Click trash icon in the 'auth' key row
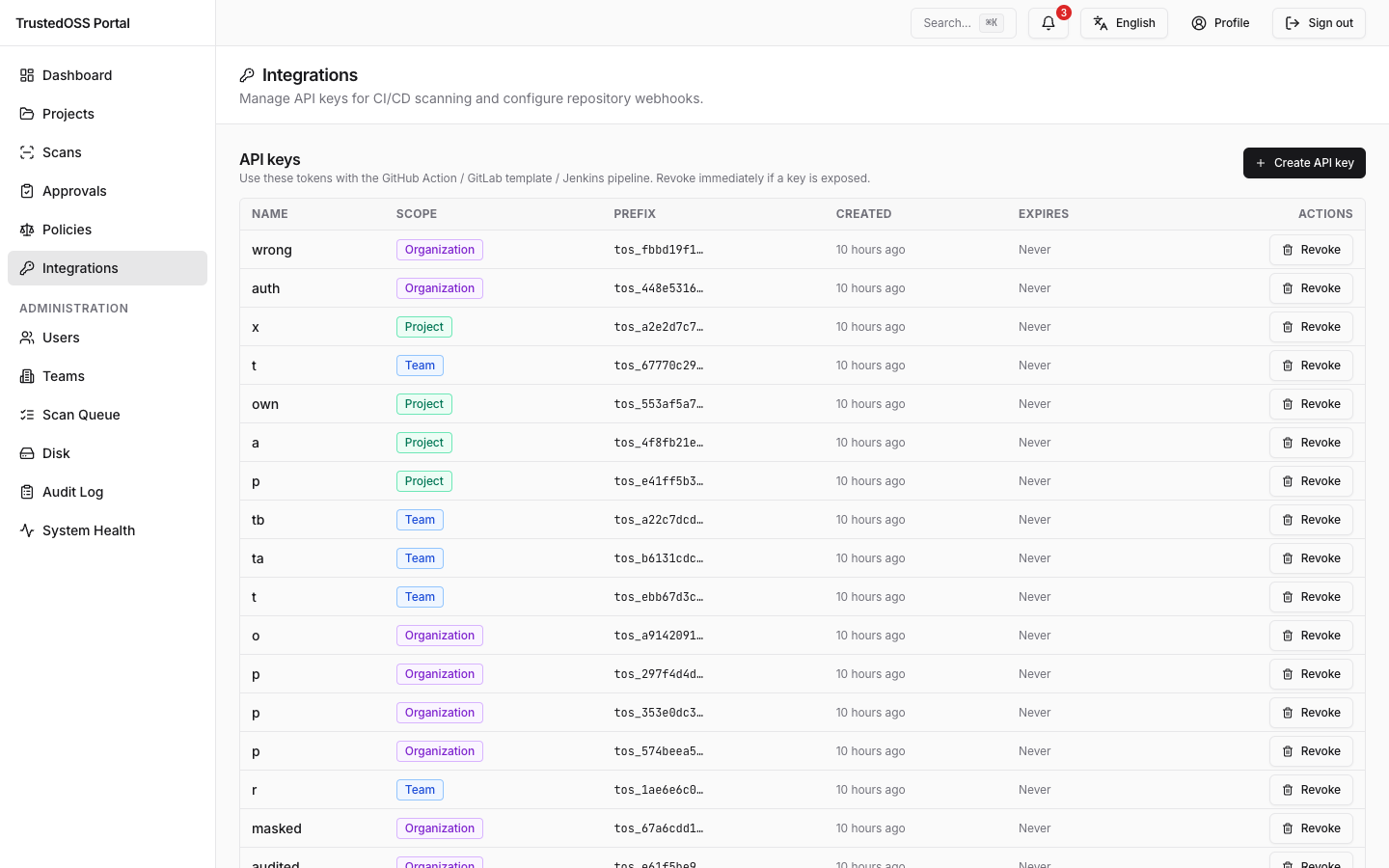The image size is (1389, 868). point(1288,288)
